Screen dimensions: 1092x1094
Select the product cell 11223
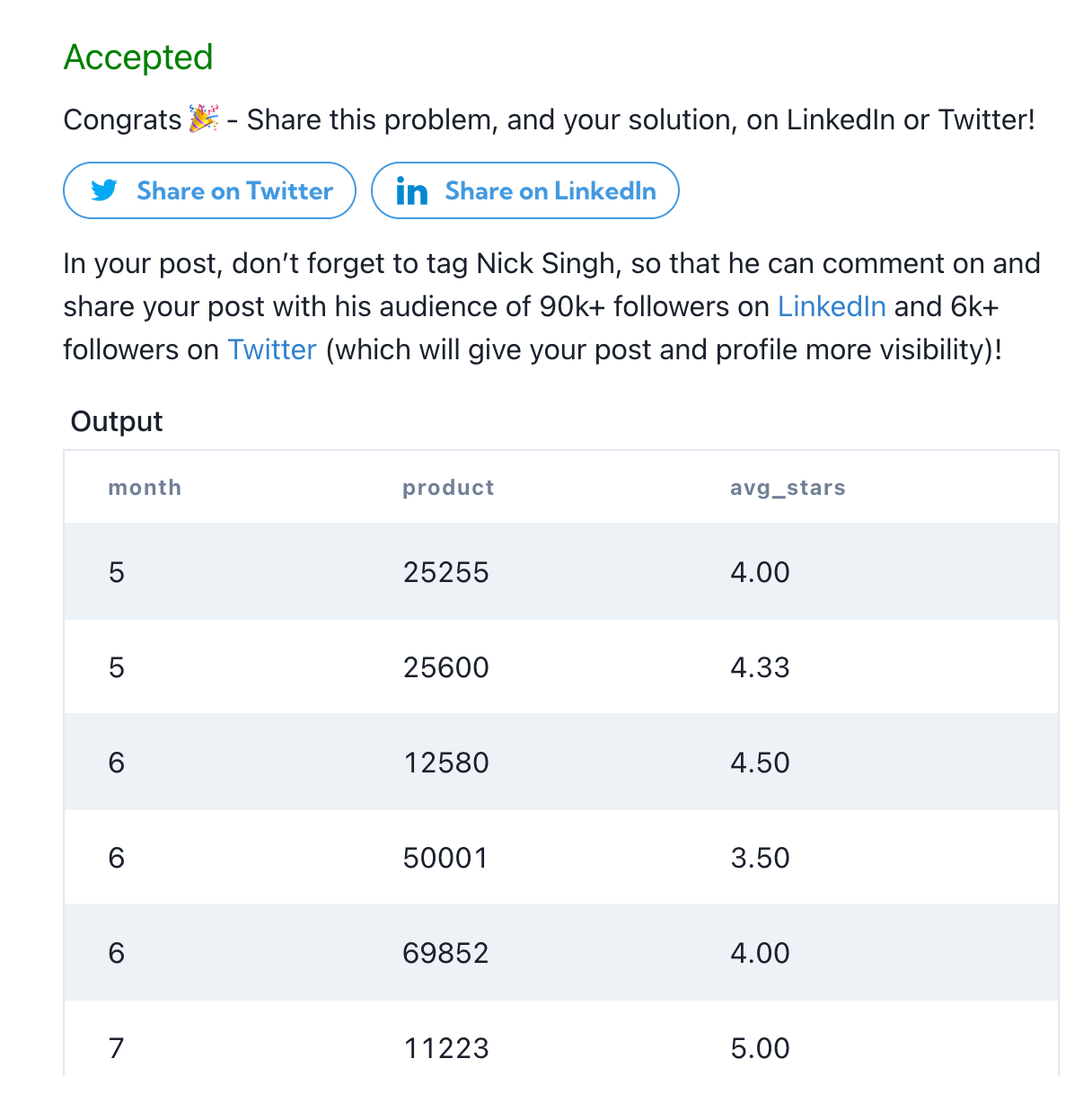[x=446, y=1048]
